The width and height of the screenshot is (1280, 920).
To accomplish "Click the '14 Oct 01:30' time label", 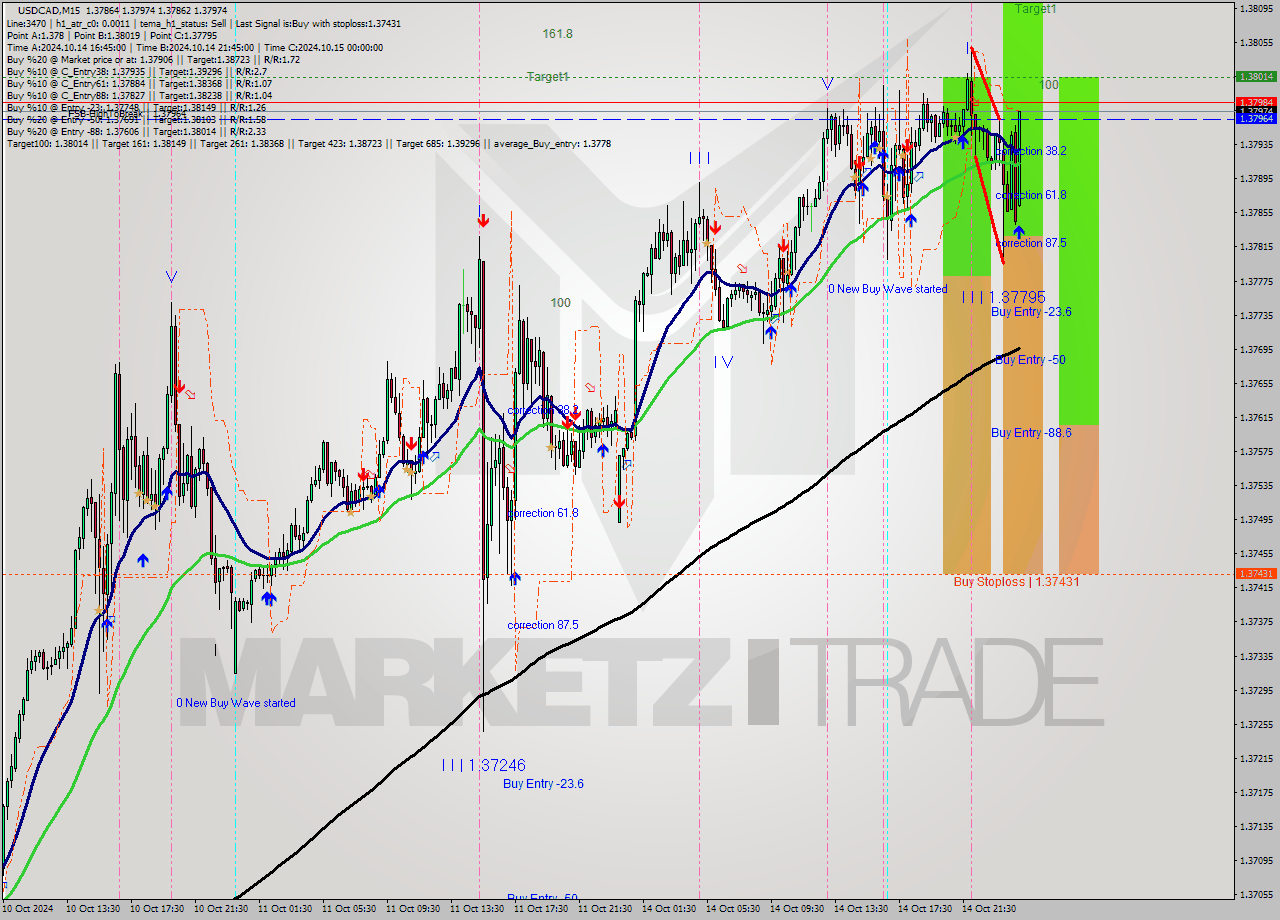I will coord(670,909).
